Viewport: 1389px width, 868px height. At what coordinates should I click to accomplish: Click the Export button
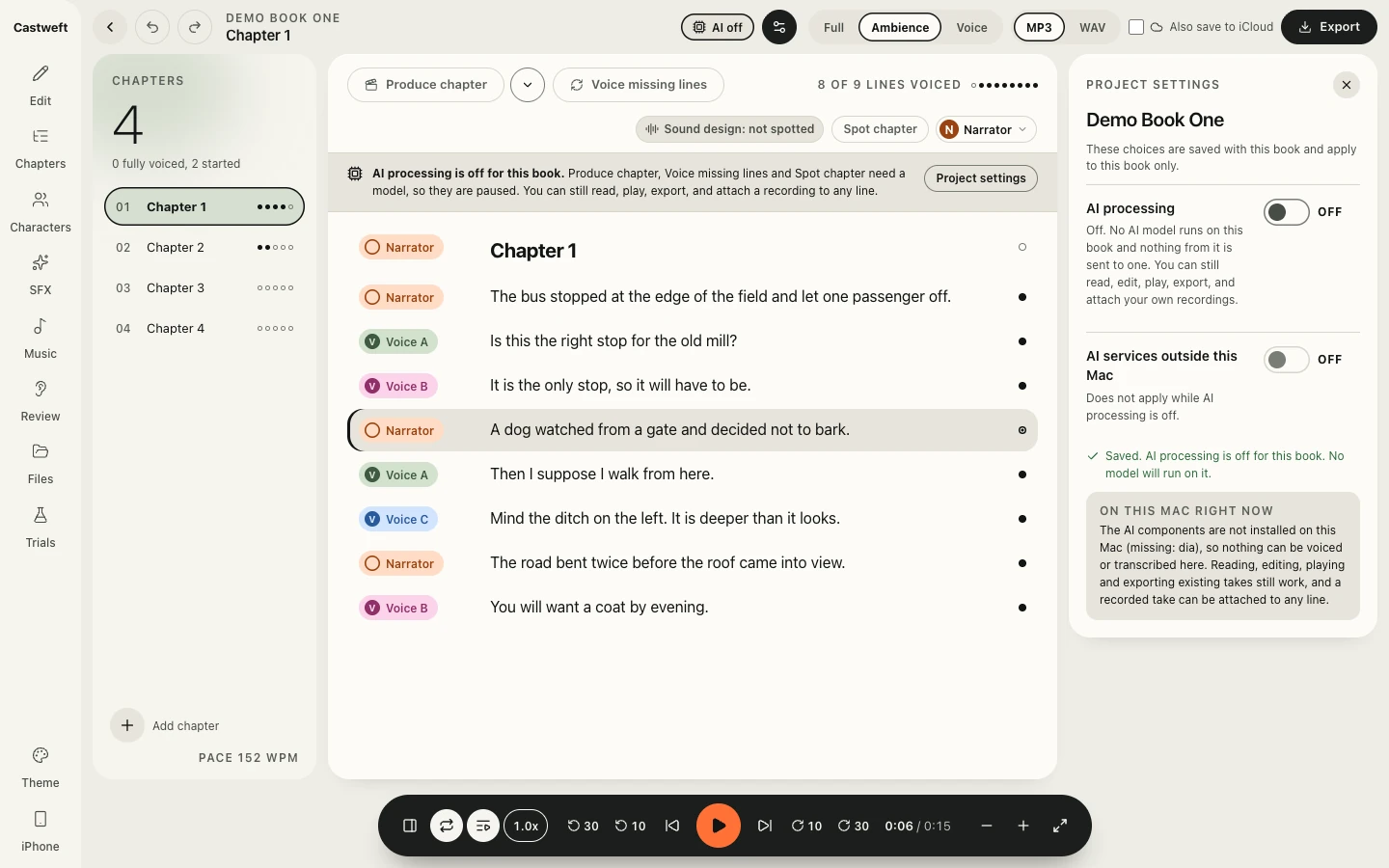click(x=1329, y=27)
